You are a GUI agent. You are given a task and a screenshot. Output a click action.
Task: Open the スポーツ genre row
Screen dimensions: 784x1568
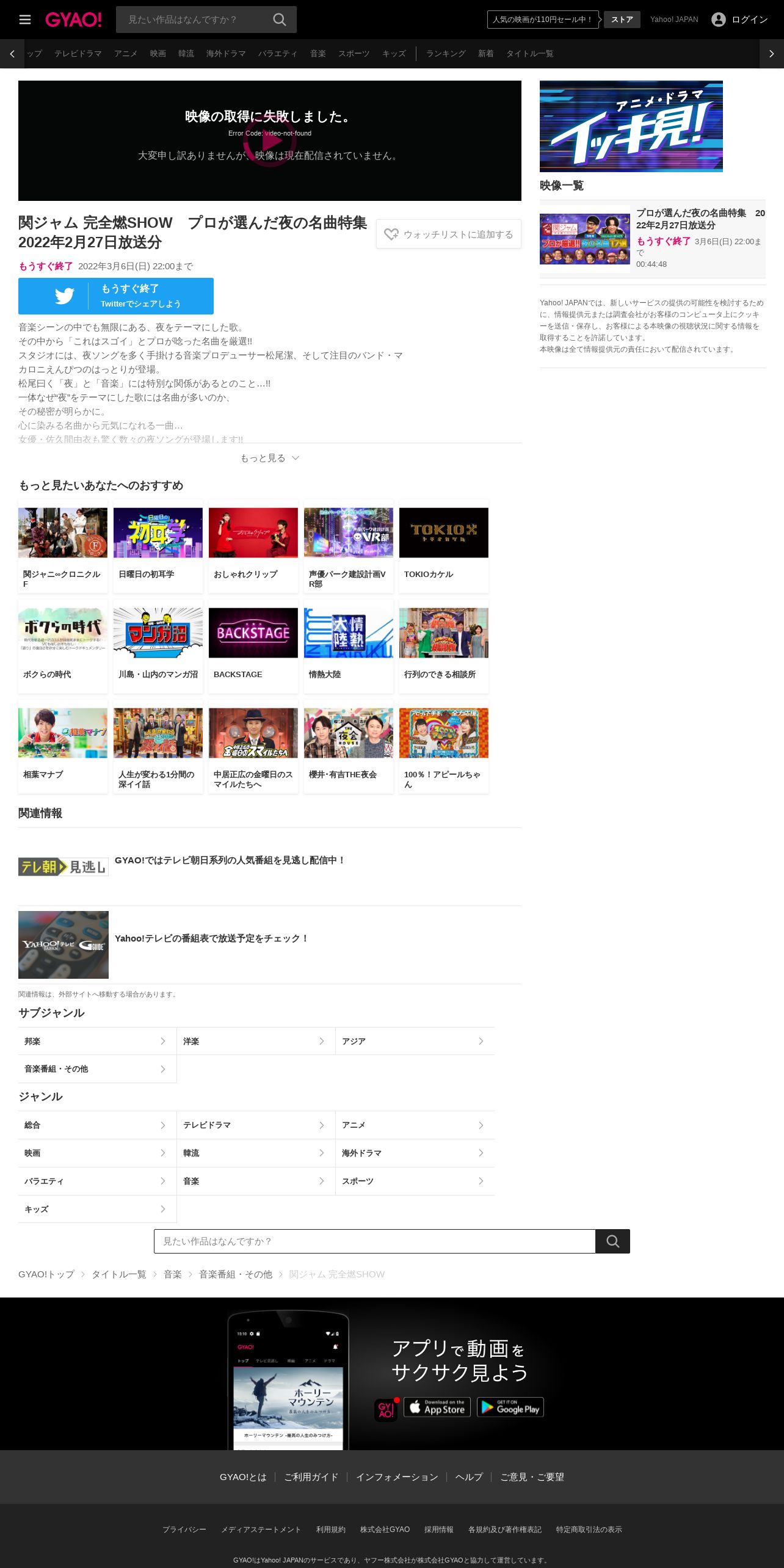pyautogui.click(x=415, y=1181)
